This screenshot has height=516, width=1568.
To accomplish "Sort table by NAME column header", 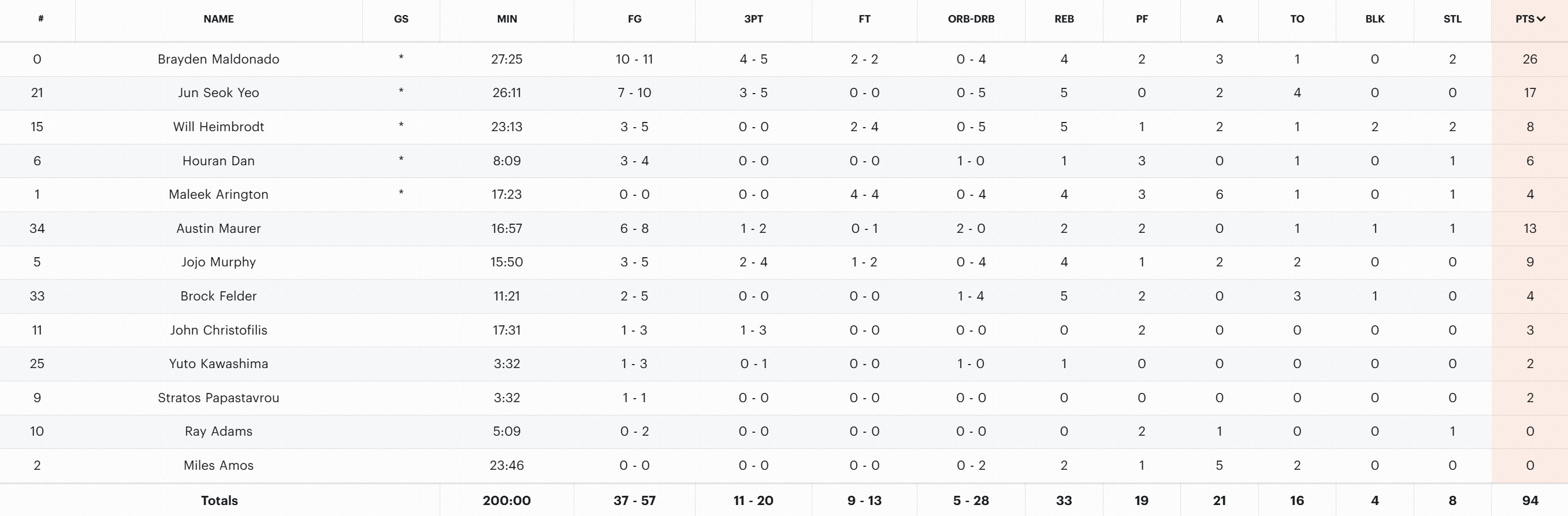I will [218, 19].
